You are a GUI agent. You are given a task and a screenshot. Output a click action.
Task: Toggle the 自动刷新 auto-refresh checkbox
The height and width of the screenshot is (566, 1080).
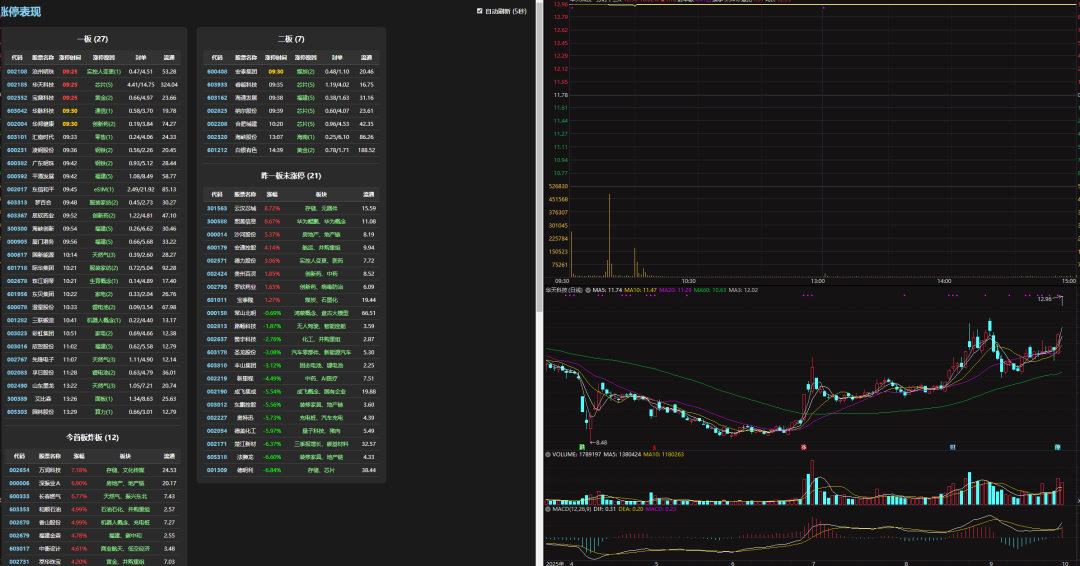coord(480,11)
